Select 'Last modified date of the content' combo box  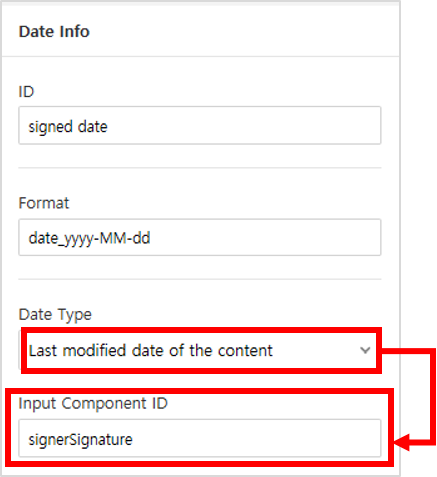point(199,350)
